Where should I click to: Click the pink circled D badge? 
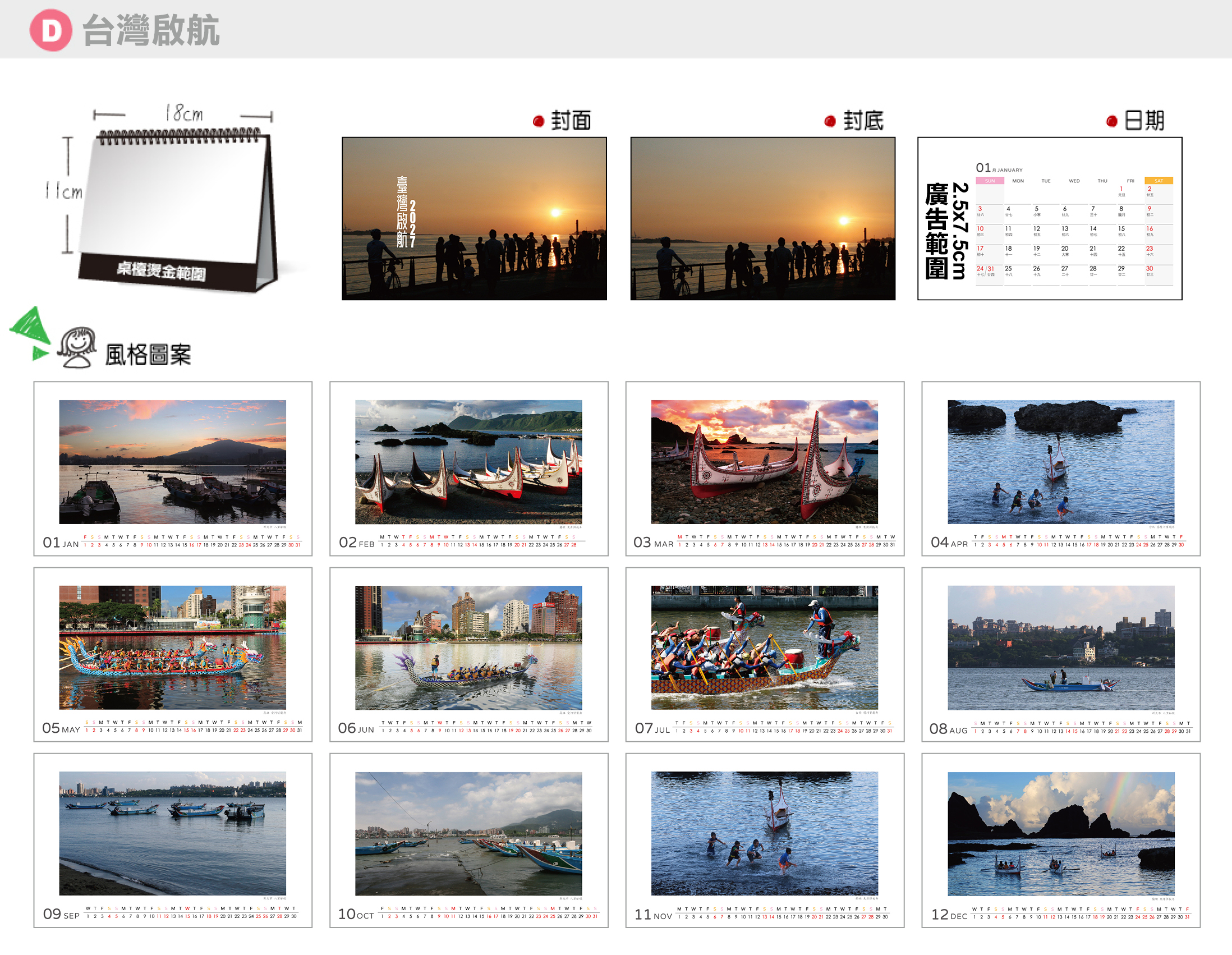point(50,30)
